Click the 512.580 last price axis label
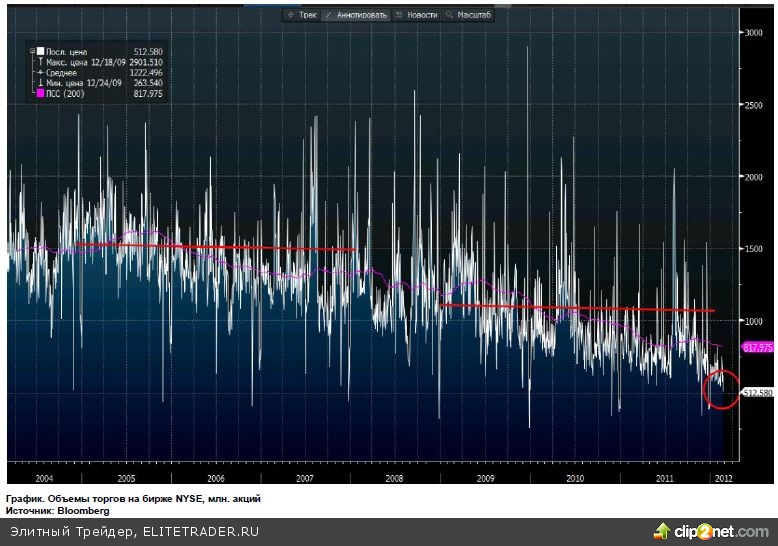The image size is (778, 546). click(757, 393)
